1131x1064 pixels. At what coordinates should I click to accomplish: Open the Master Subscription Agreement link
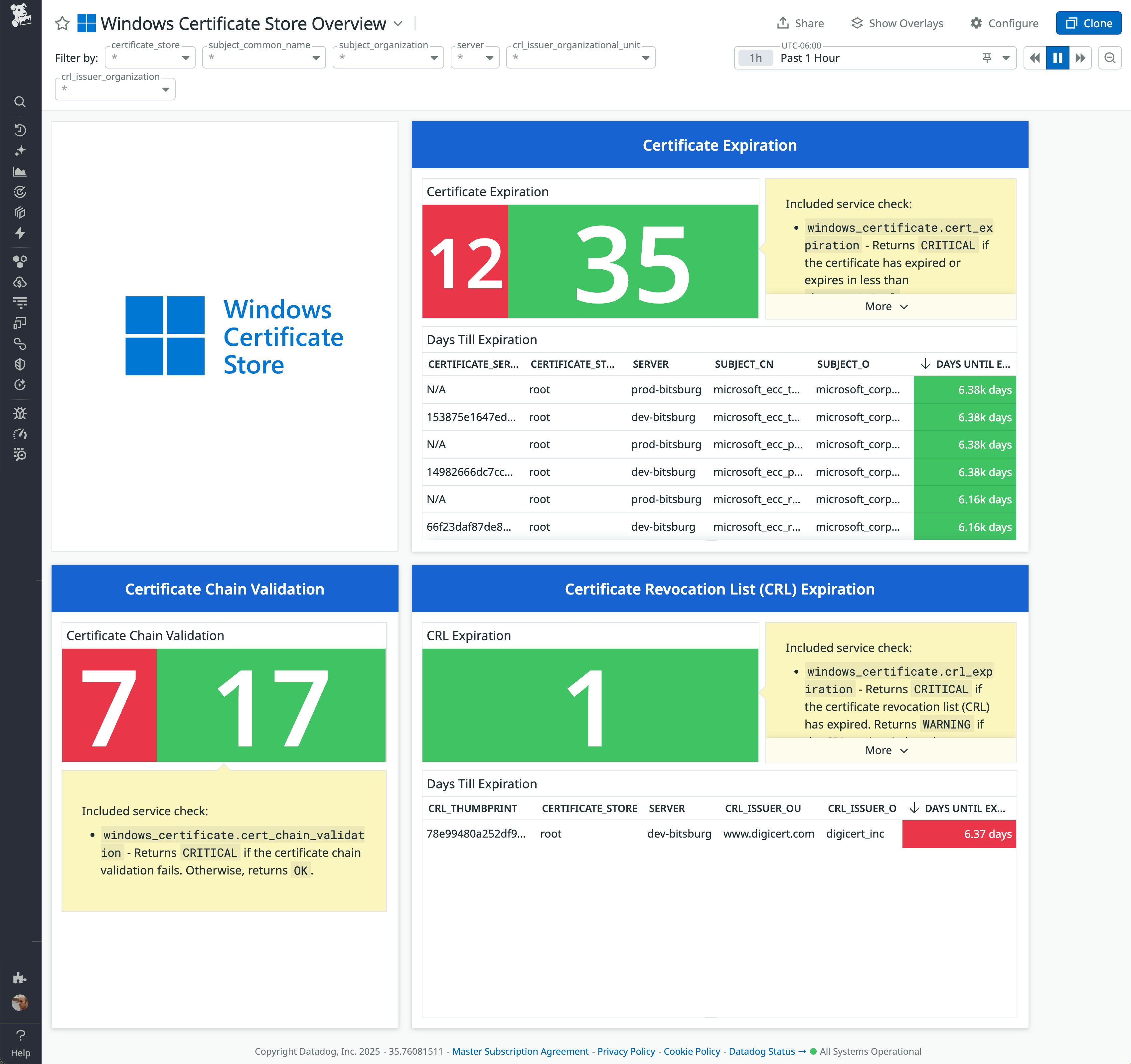520,1051
